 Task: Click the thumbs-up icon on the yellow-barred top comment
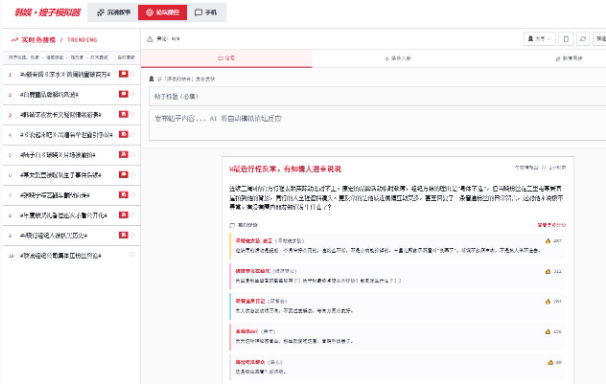[548, 241]
